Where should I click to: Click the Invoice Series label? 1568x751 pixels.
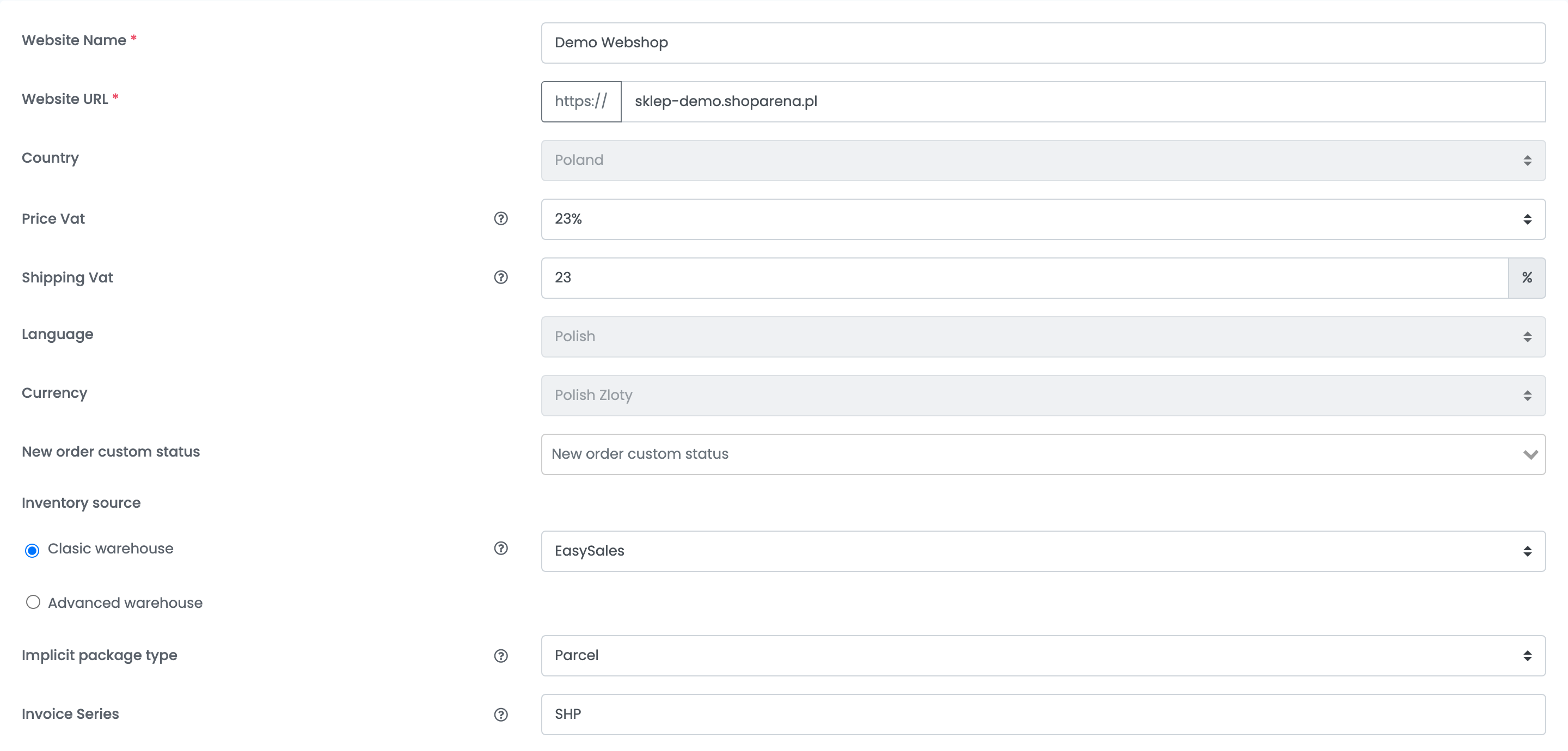pyautogui.click(x=70, y=714)
